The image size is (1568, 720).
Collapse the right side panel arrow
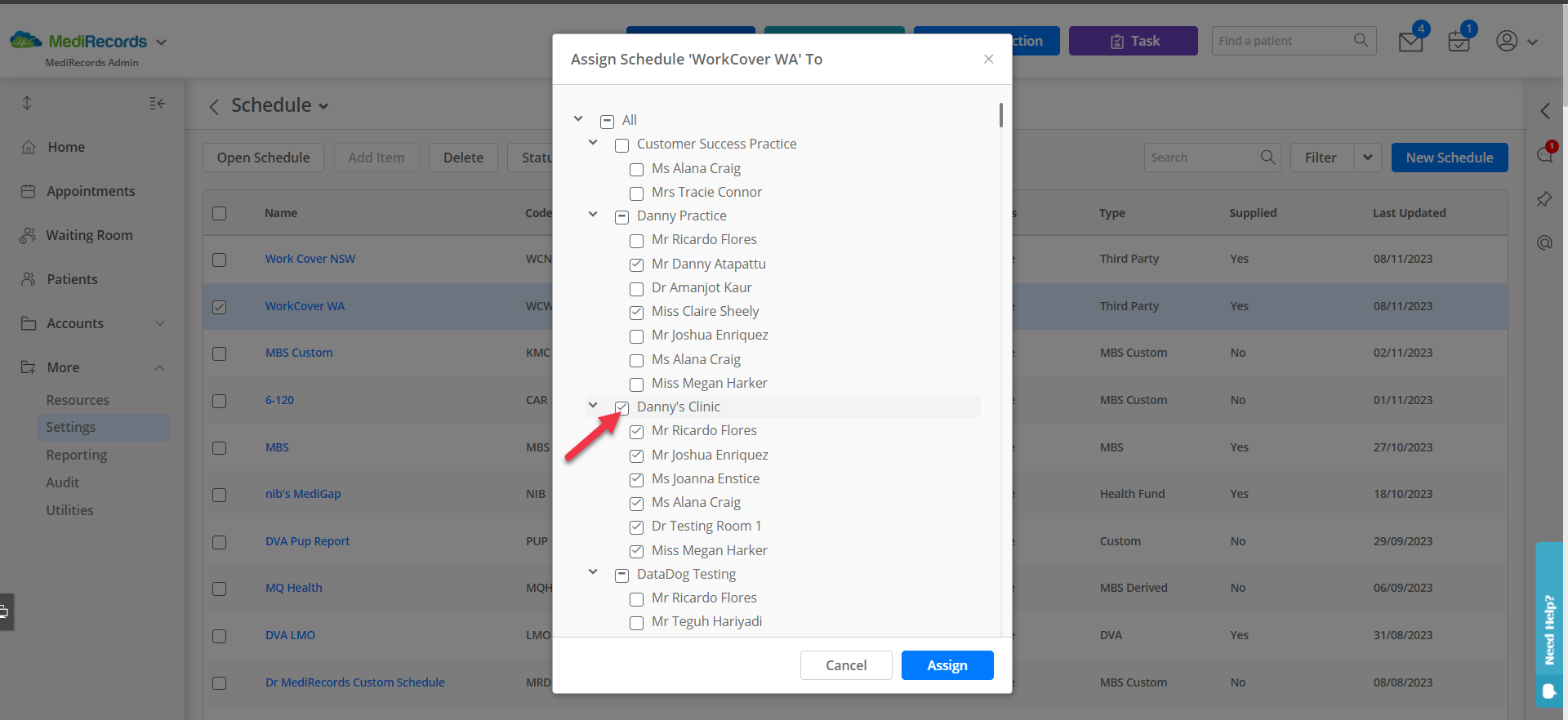pos(1545,111)
